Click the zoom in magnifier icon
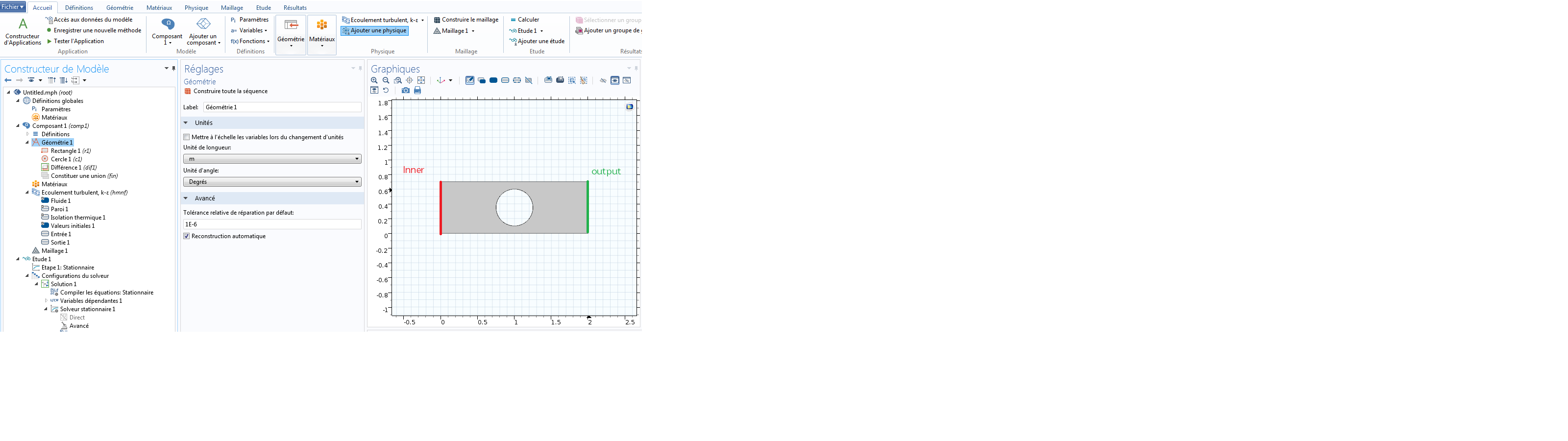Image resolution: width=1568 pixels, height=441 pixels. pos(374,80)
